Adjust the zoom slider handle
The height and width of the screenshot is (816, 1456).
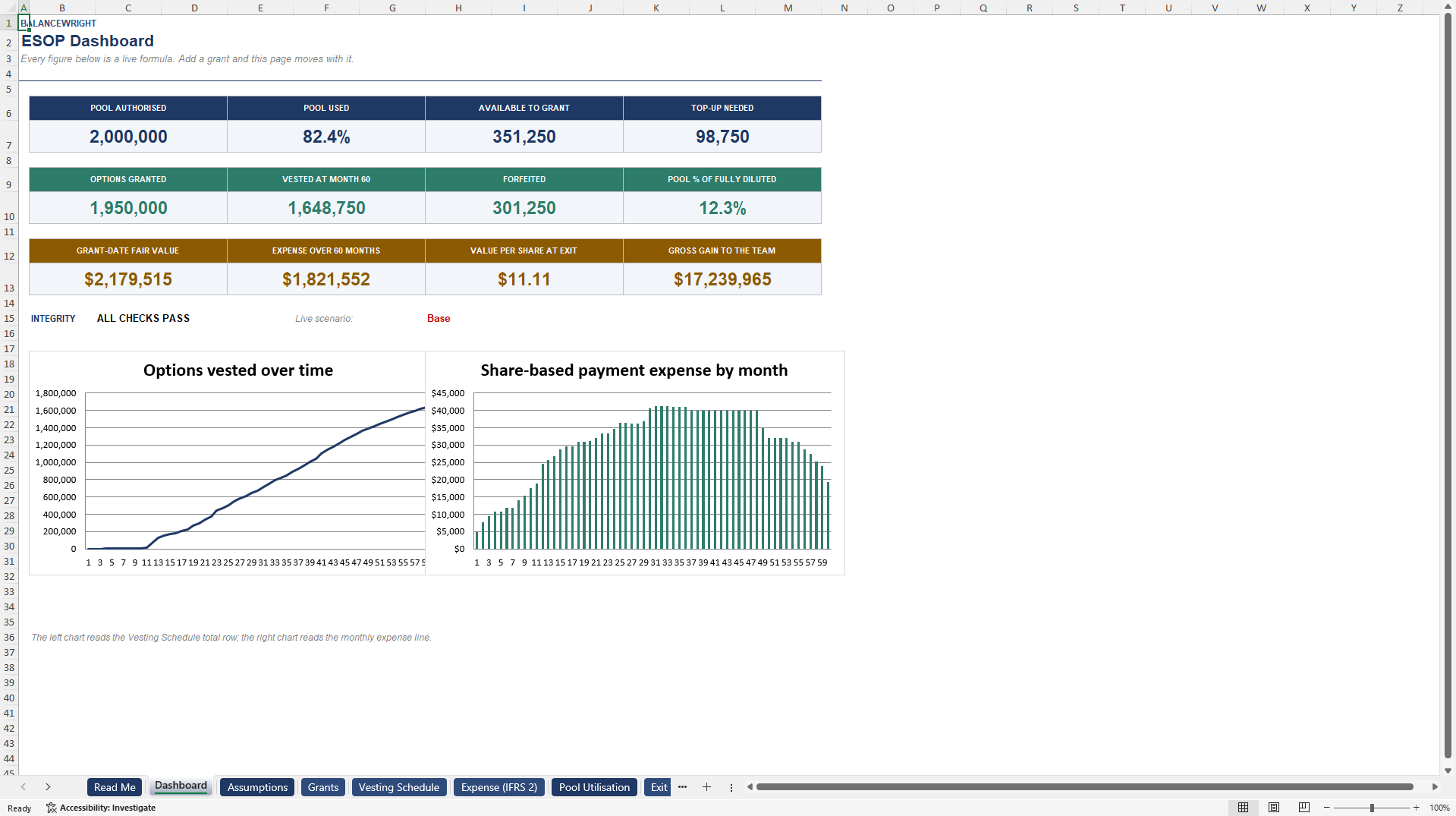(1372, 808)
